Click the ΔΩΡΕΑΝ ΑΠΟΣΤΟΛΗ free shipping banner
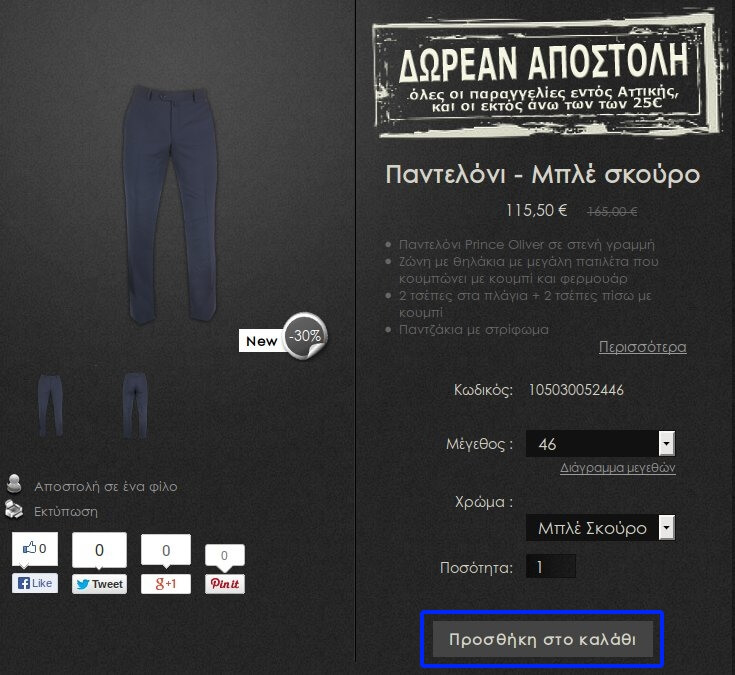The width and height of the screenshot is (735, 675). point(547,75)
